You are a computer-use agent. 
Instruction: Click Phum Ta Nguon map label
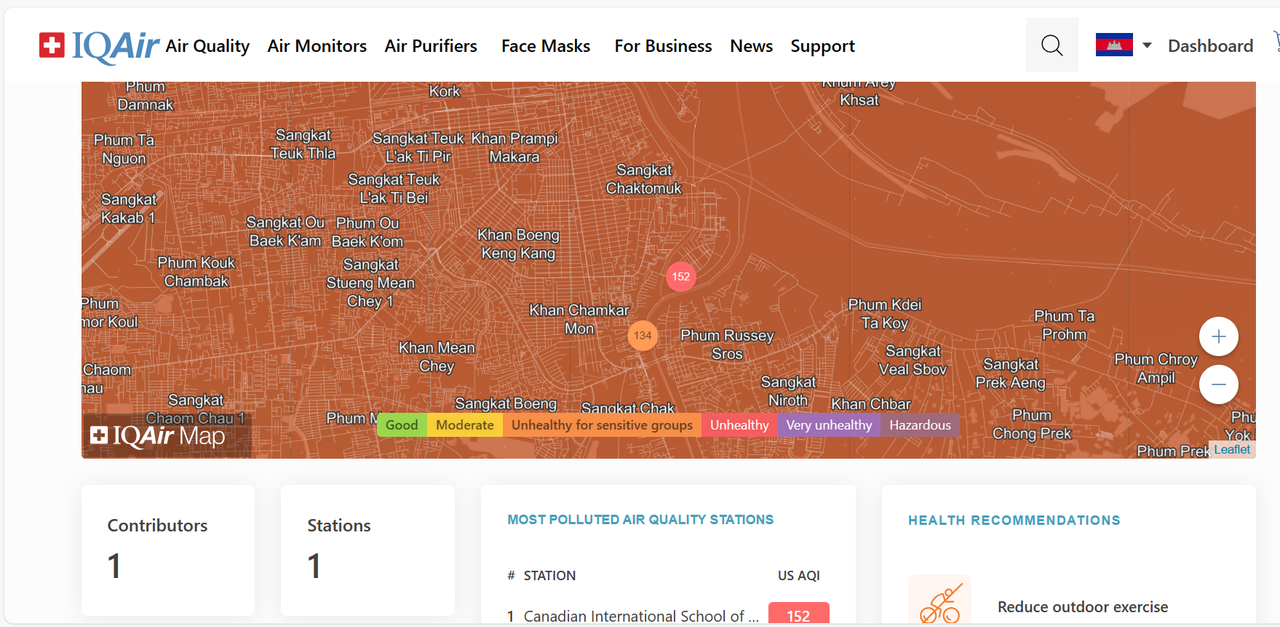pyautogui.click(x=124, y=149)
